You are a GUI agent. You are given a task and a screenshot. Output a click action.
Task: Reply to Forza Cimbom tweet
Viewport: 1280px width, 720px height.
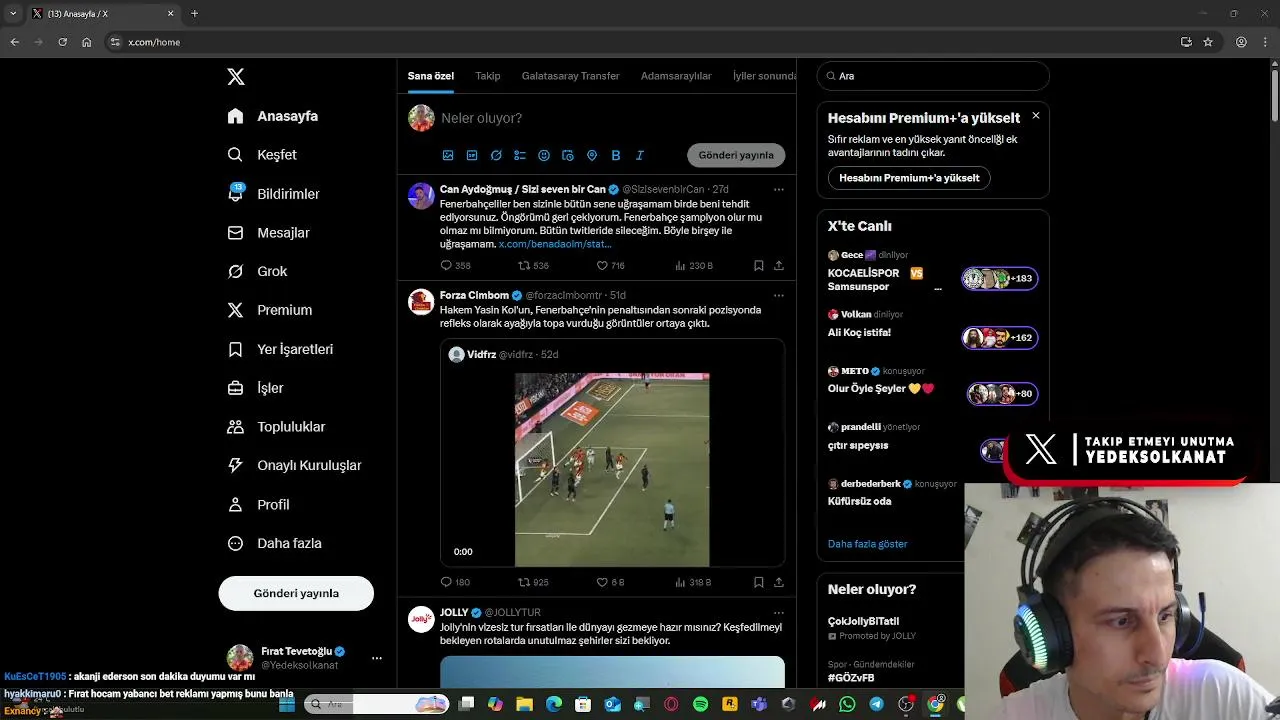tap(447, 582)
